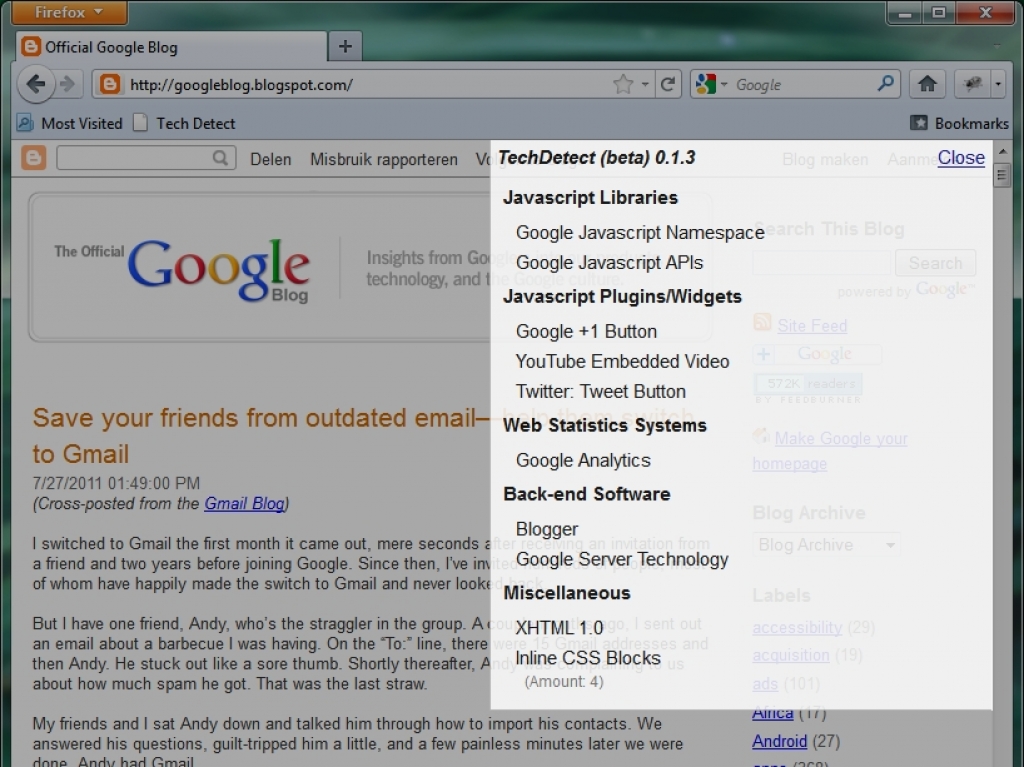Click the magnifier in the Google search box
The width and height of the screenshot is (1024, 767).
pos(886,84)
